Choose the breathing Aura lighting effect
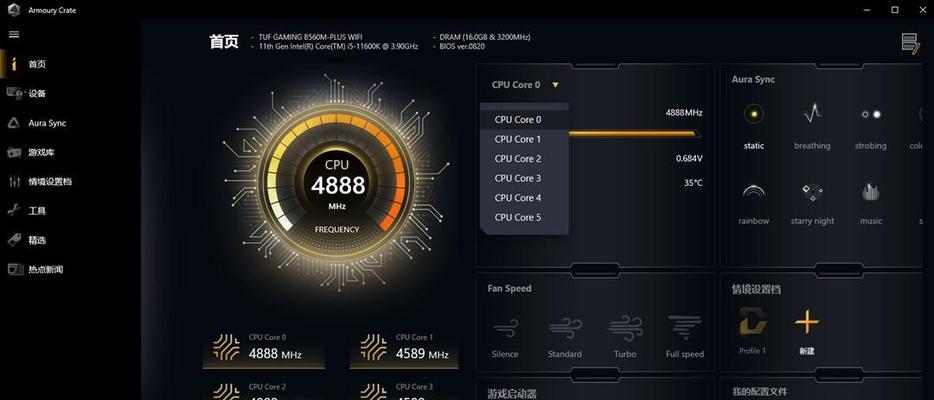 tap(812, 126)
